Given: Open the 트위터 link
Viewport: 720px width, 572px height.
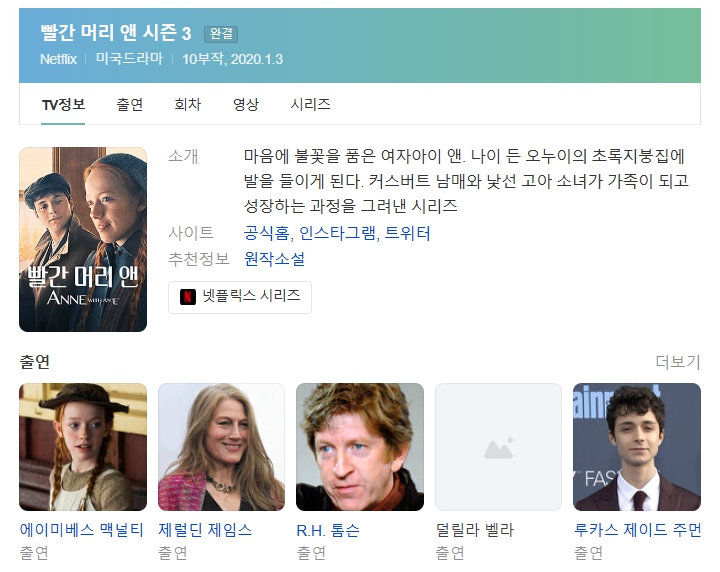Looking at the screenshot, I should [407, 233].
